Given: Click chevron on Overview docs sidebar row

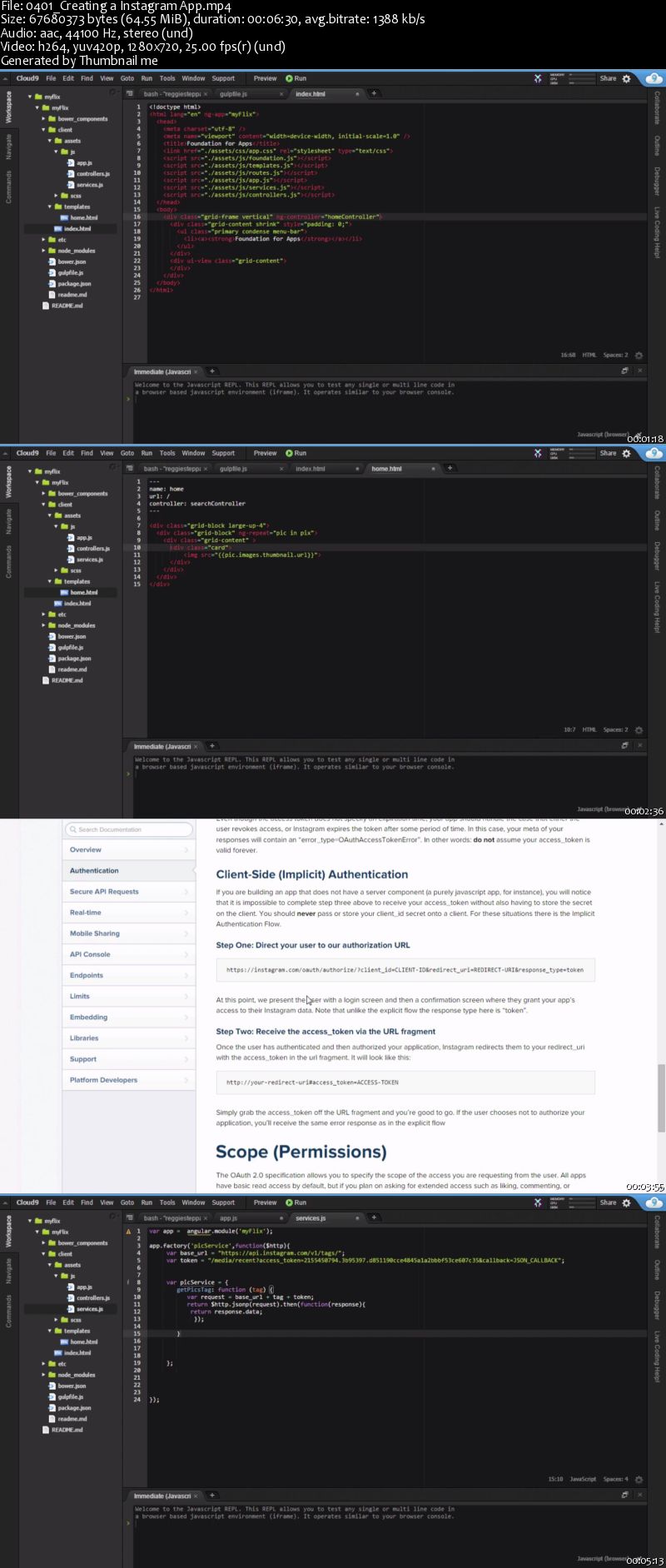Looking at the screenshot, I should [186, 850].
